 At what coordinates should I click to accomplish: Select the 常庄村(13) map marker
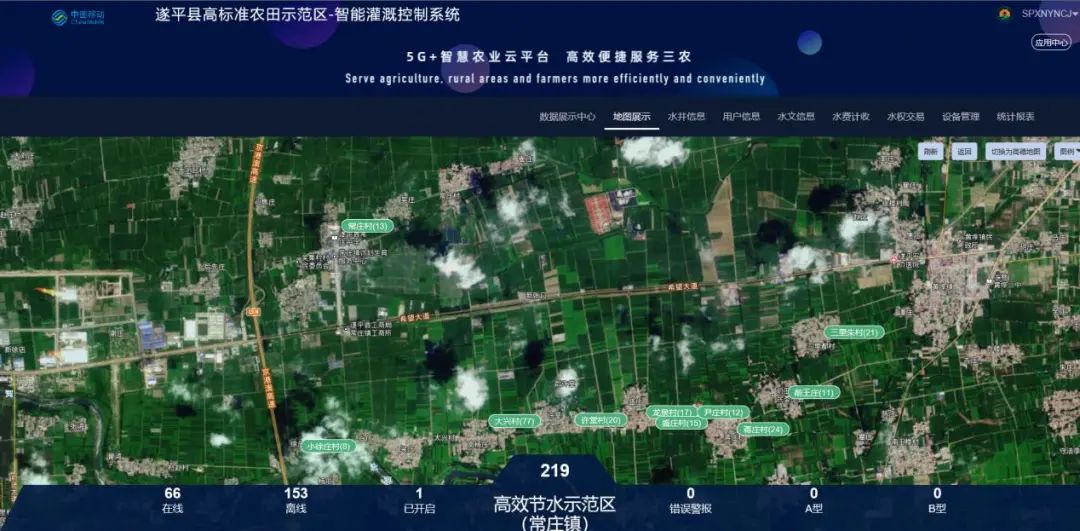coord(366,226)
